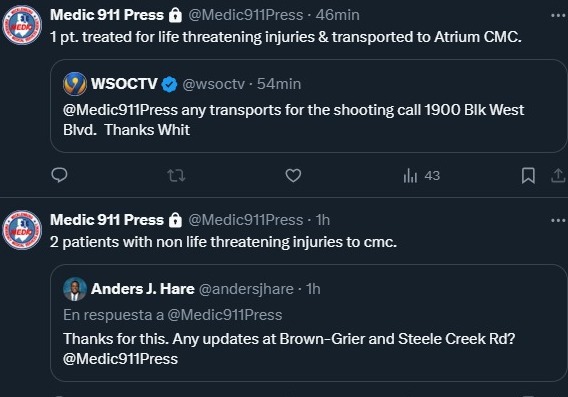
Task: Retweet the life threatening injuries post
Action: [176, 176]
